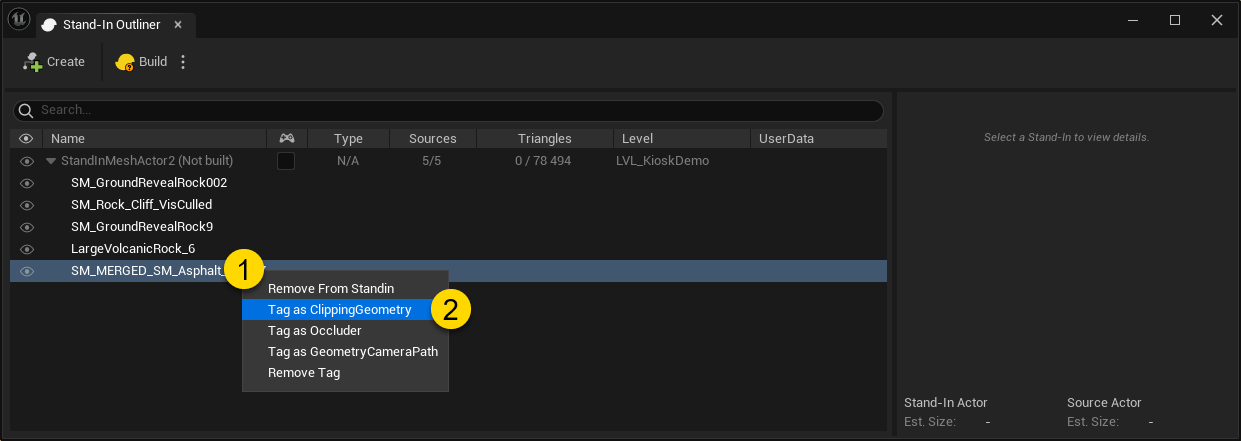Sort by the Name column header
This screenshot has width=1241, height=441.
point(154,139)
